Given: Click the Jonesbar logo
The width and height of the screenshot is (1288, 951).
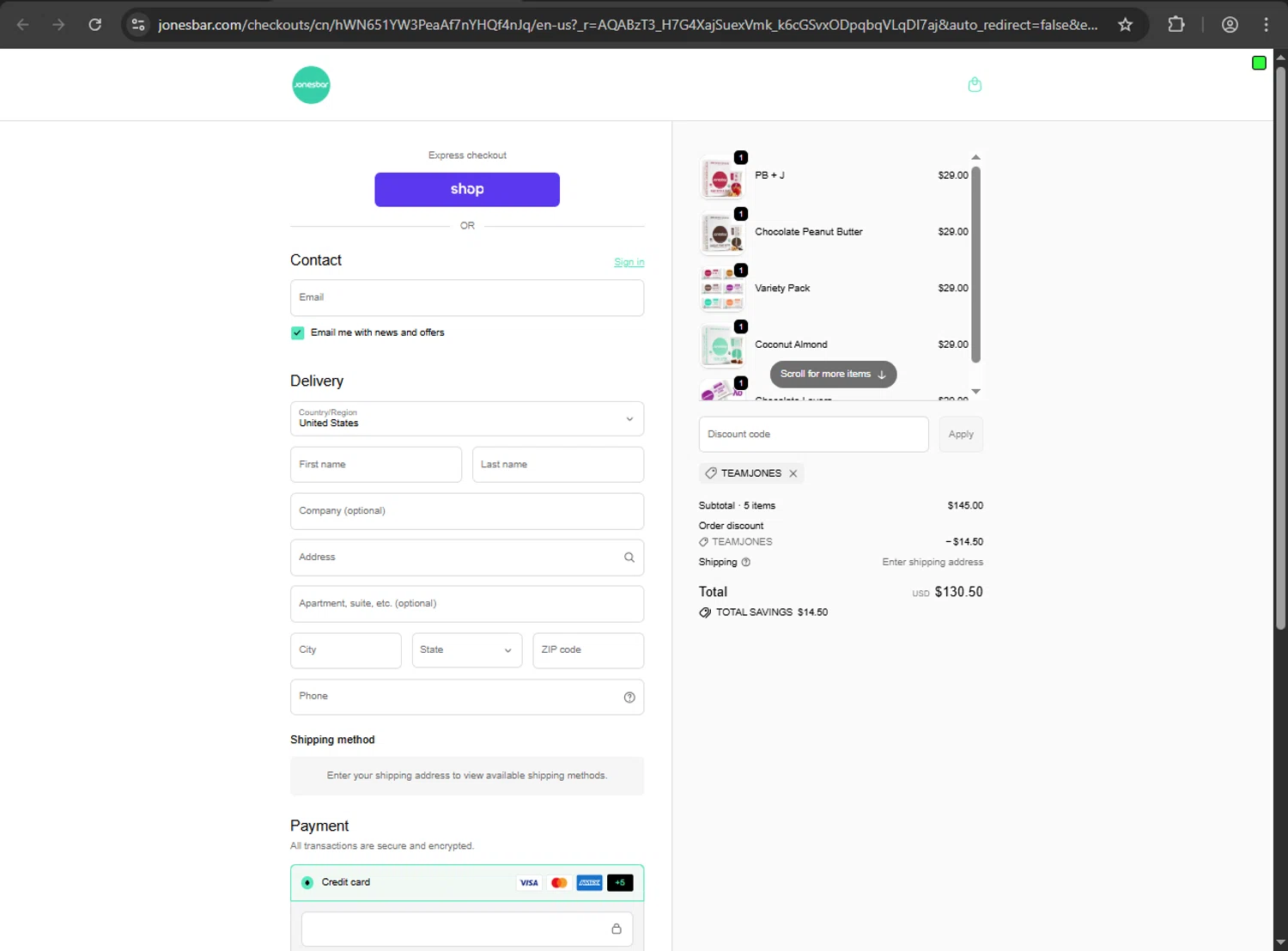Looking at the screenshot, I should 311,85.
